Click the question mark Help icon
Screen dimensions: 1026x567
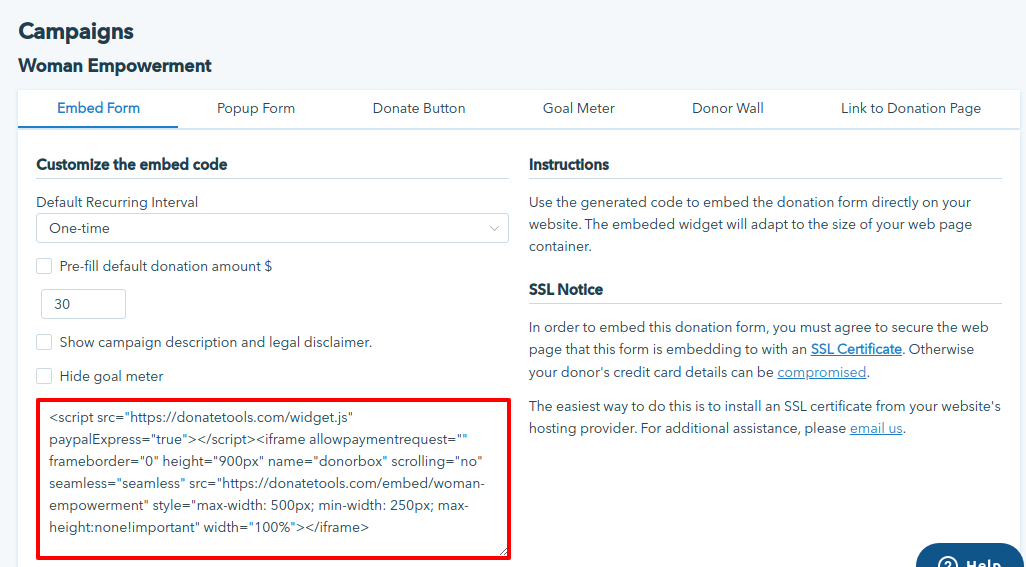click(945, 562)
